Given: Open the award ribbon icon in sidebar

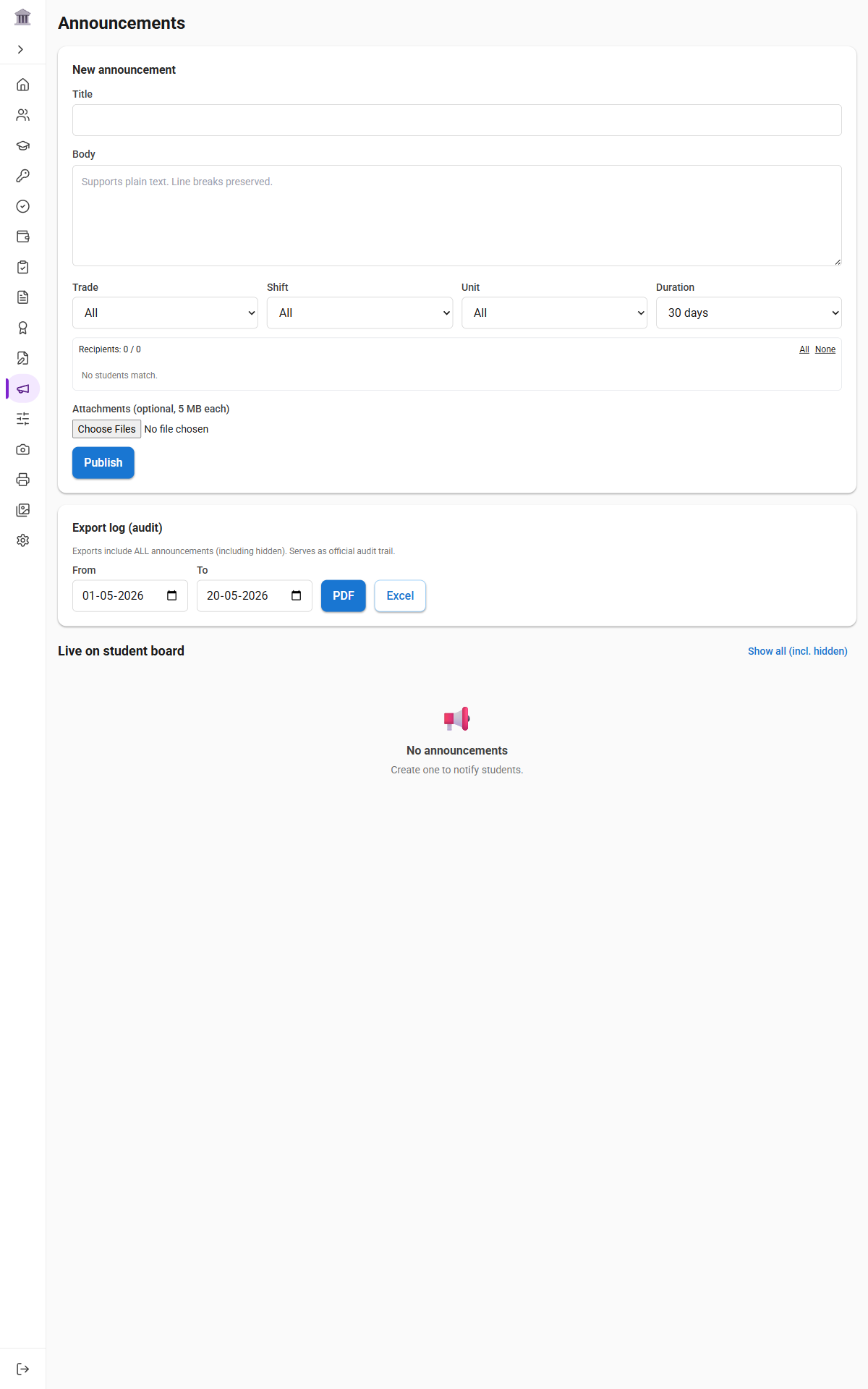Looking at the screenshot, I should coord(23,328).
